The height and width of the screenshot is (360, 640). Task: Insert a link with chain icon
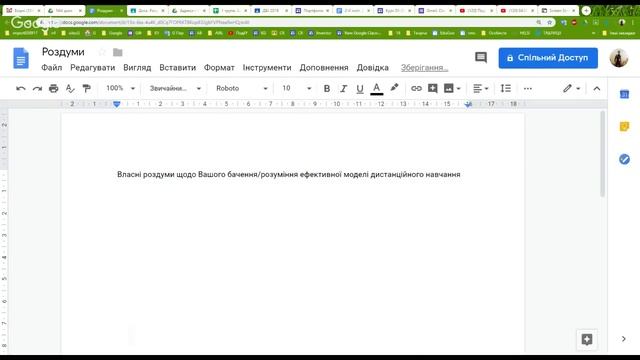coord(416,88)
